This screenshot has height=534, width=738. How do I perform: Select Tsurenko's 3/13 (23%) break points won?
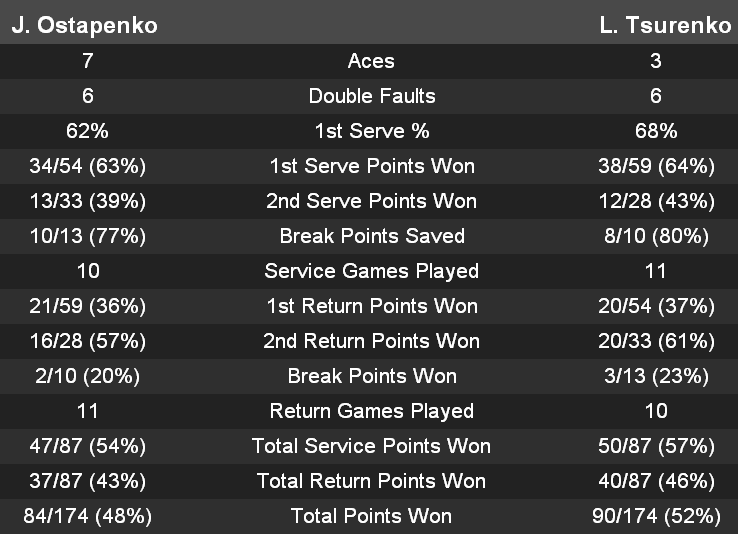click(x=656, y=376)
